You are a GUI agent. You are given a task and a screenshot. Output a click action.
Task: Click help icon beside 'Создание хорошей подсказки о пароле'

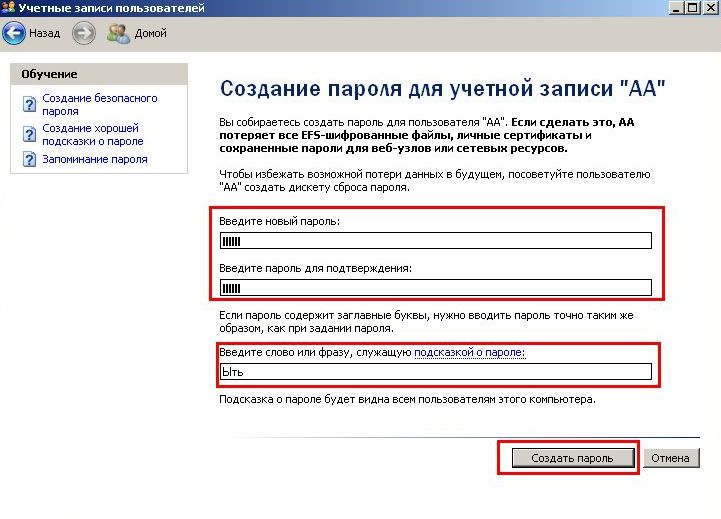29,134
